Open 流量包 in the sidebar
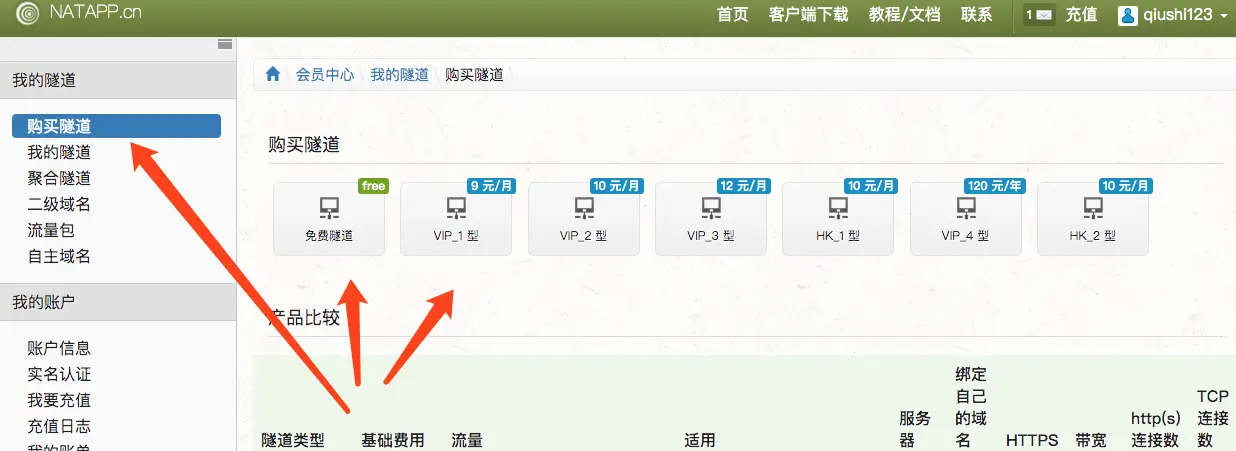This screenshot has width=1236, height=451. click(51, 230)
